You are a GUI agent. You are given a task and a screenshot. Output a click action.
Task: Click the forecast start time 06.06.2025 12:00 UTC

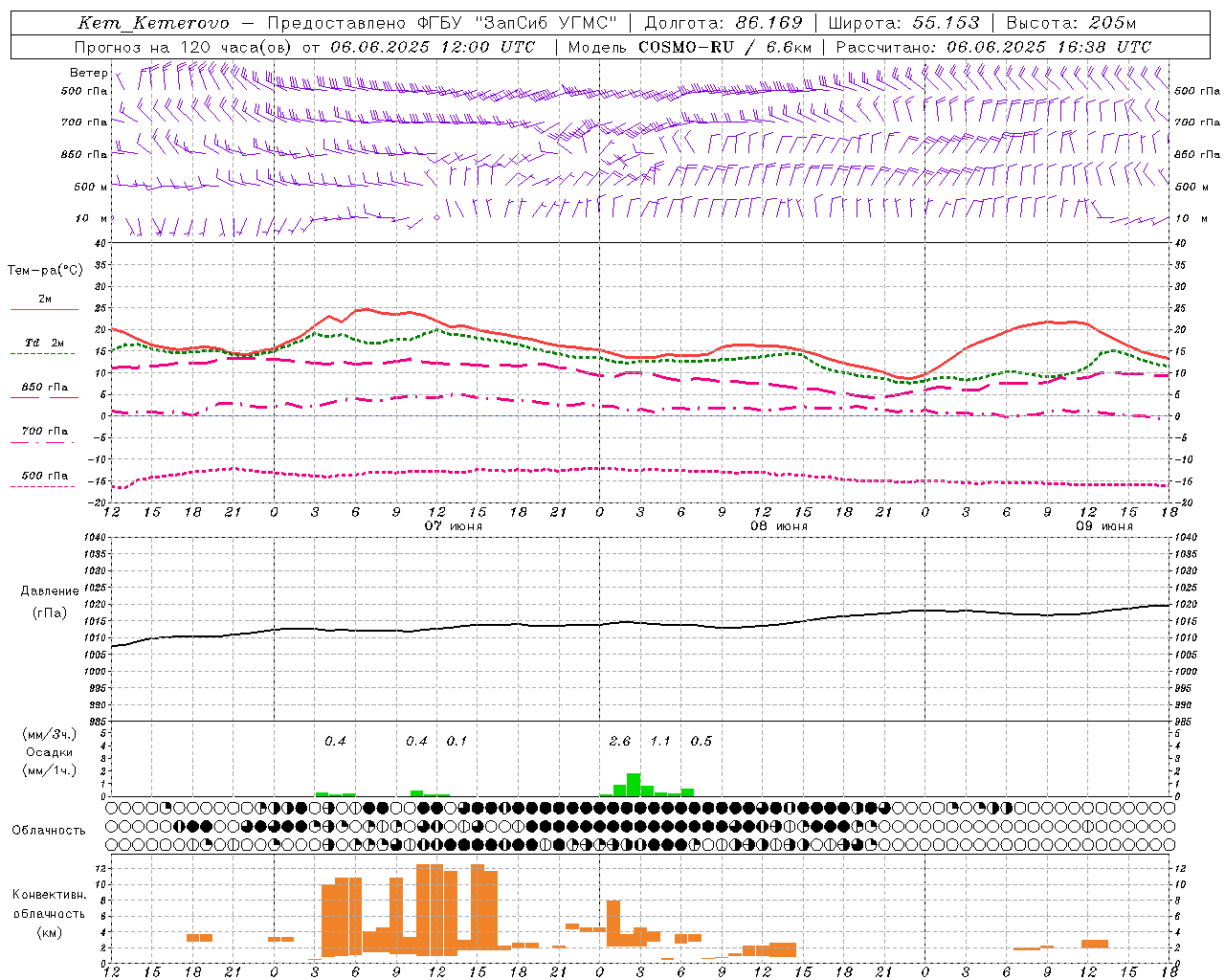click(x=432, y=47)
